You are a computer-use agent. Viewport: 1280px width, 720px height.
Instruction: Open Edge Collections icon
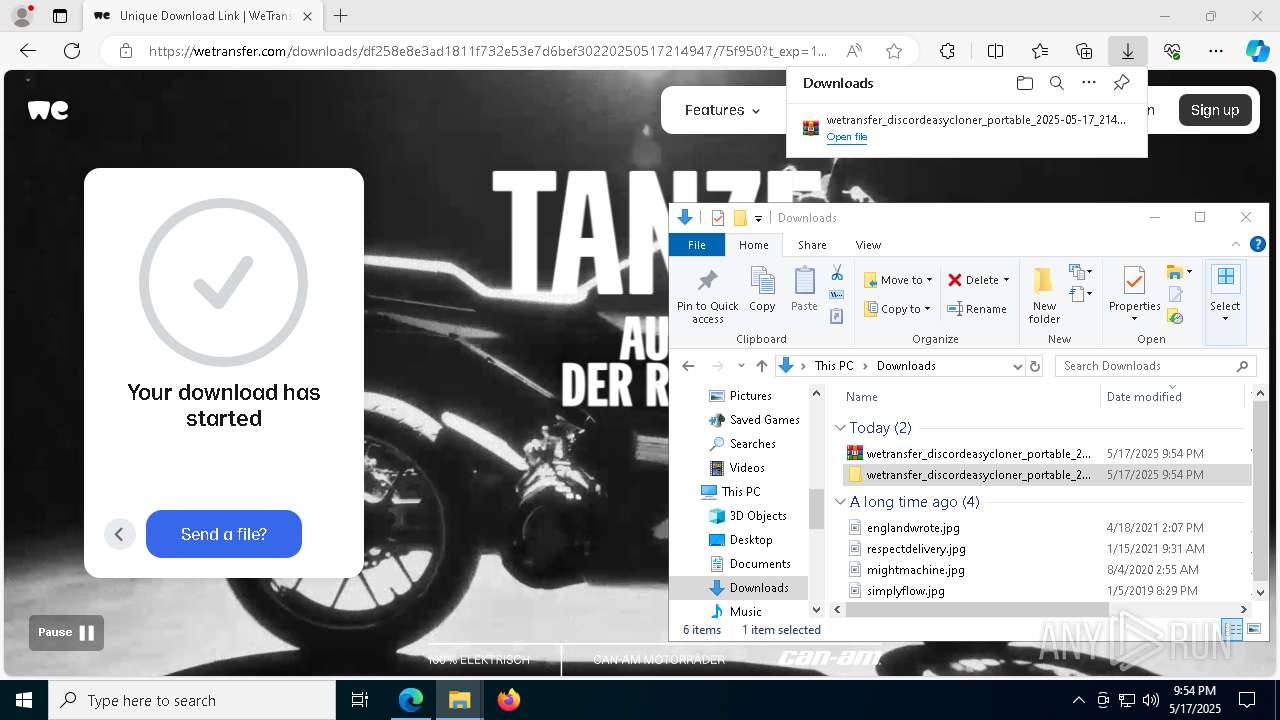pos(1084,51)
